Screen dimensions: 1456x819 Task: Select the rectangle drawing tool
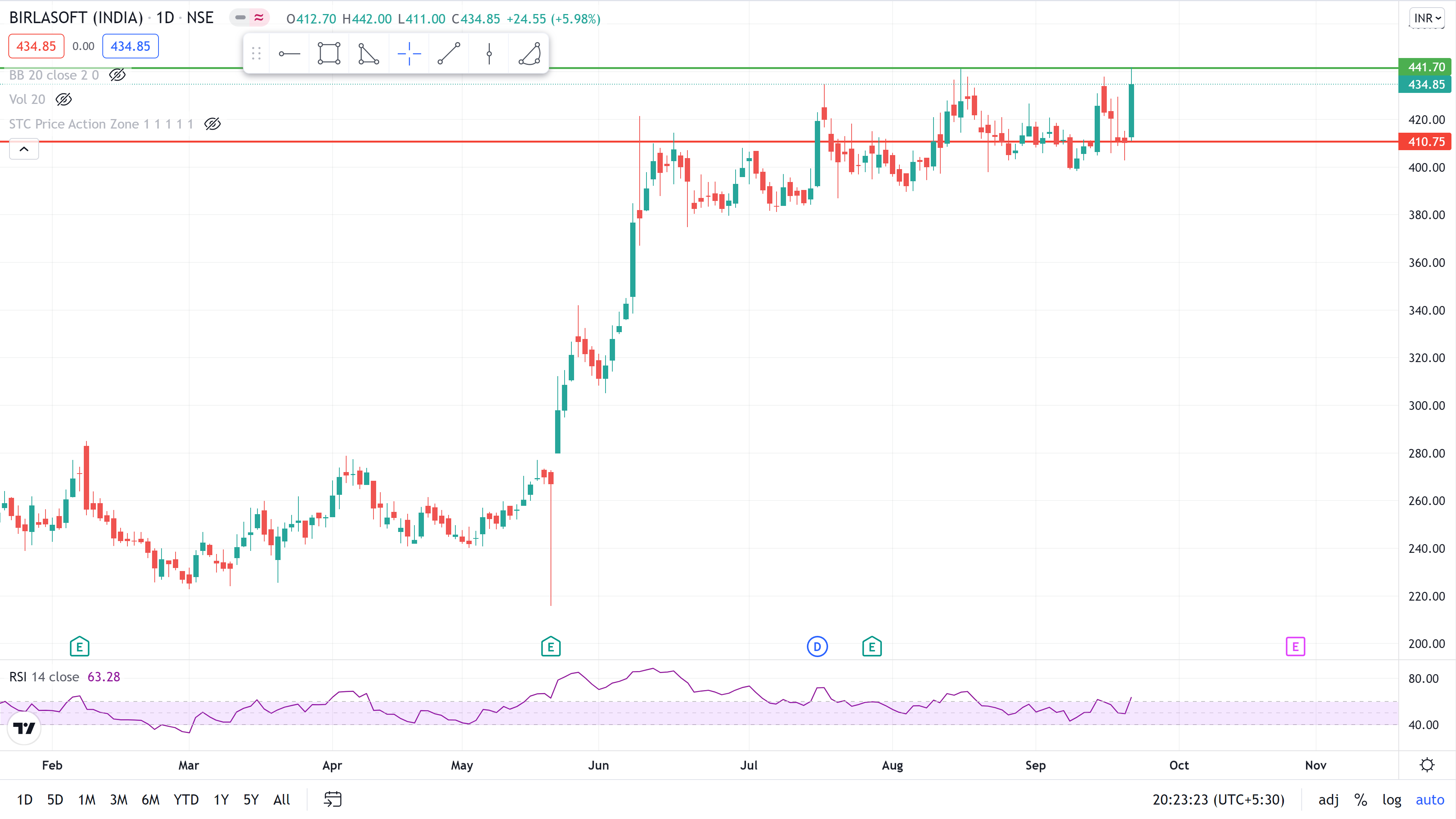click(329, 54)
